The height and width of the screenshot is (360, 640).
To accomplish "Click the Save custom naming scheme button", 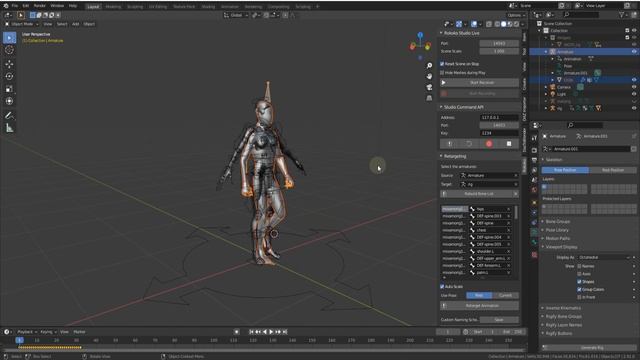I will (x=499, y=320).
